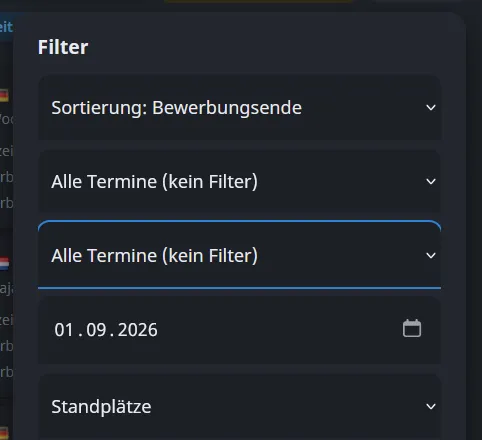Screen dimensions: 482x440
Task: Click the empty area inside the date field
Action: (x=279, y=330)
